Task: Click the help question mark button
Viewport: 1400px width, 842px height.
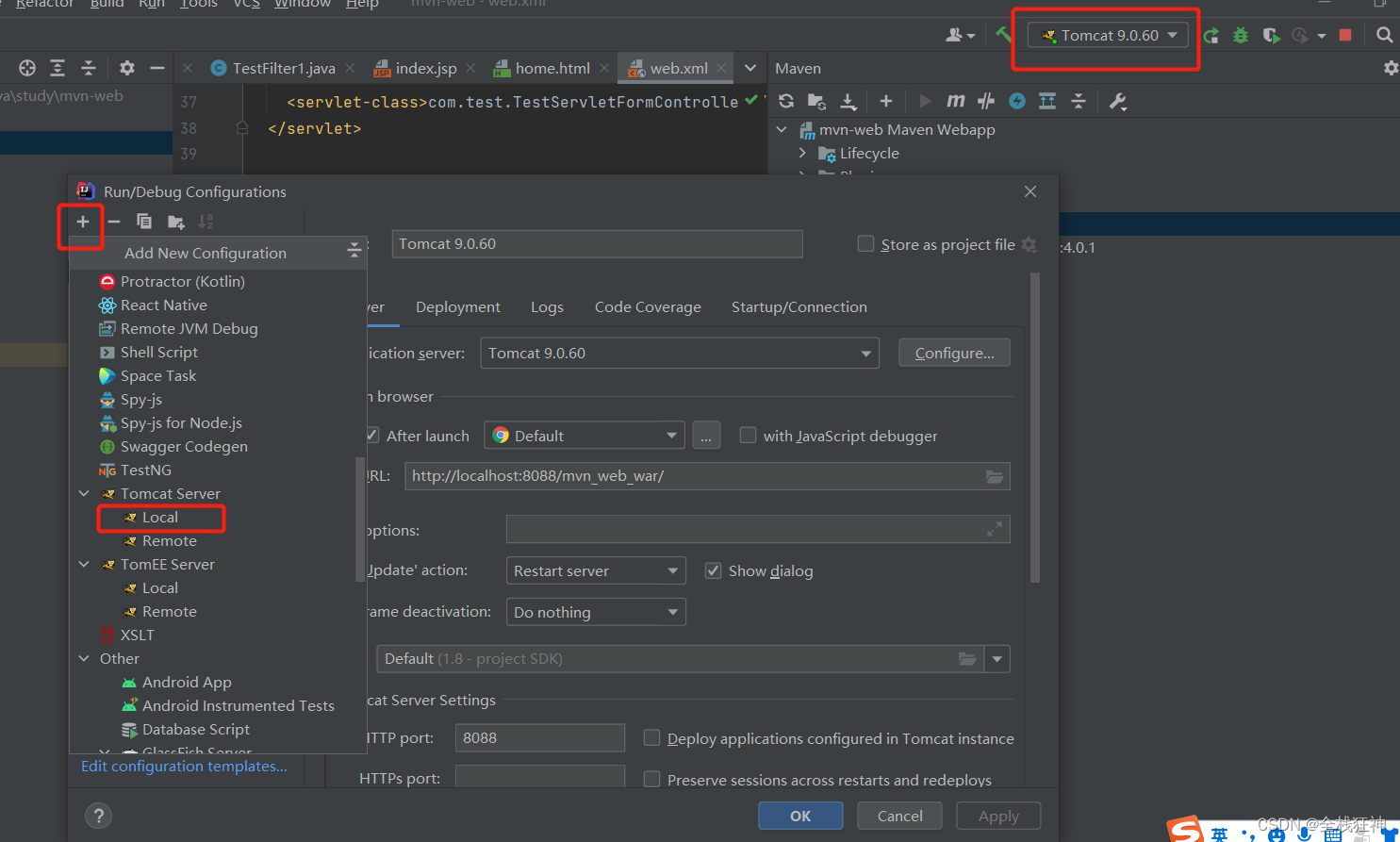Action: 98,816
